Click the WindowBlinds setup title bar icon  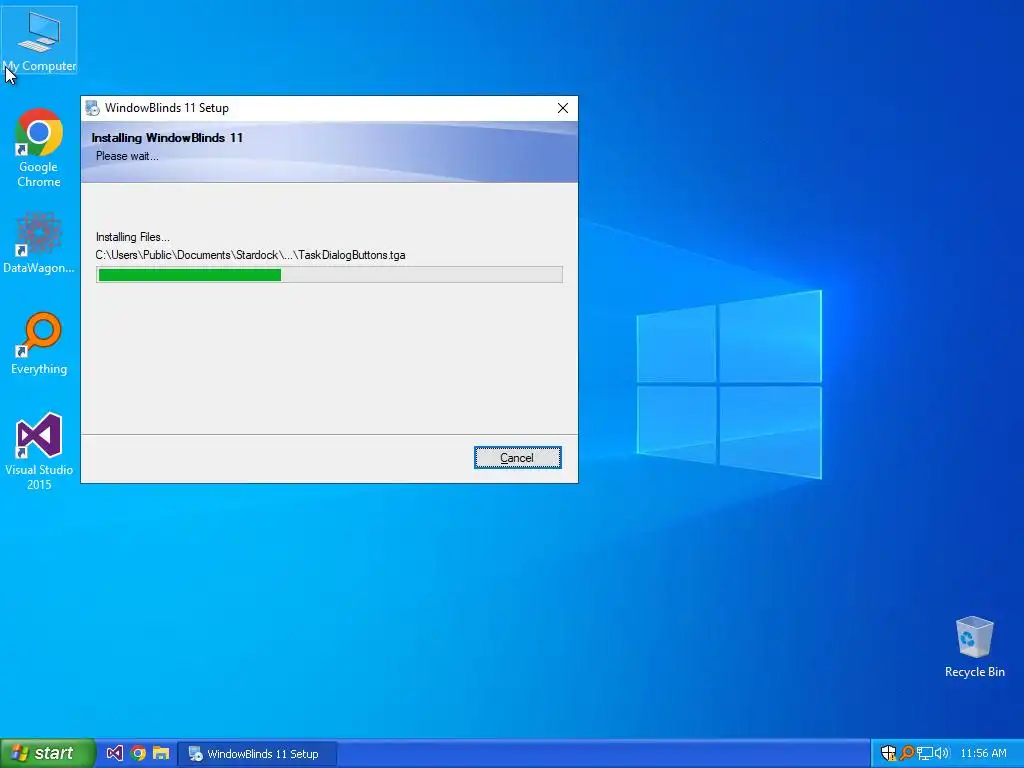coord(93,108)
